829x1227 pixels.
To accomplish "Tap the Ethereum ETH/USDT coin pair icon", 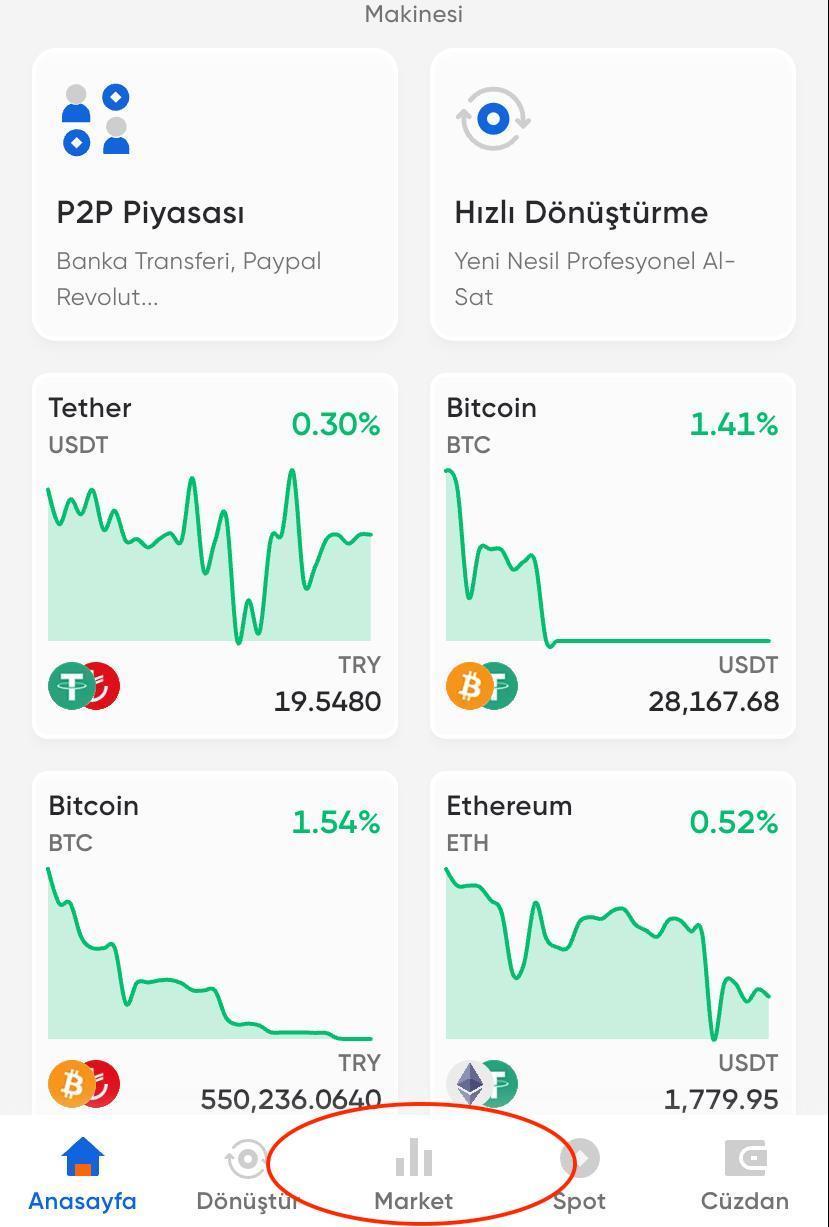I will pos(482,1083).
